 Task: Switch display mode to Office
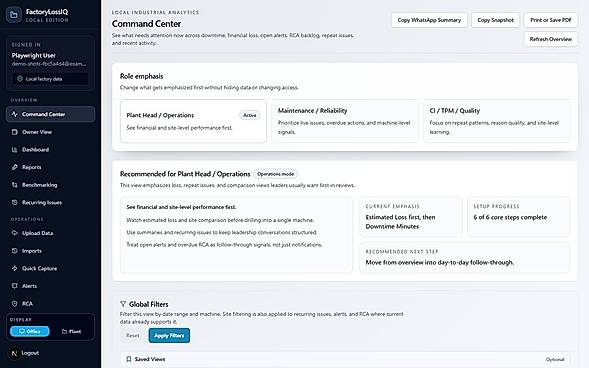click(30, 331)
